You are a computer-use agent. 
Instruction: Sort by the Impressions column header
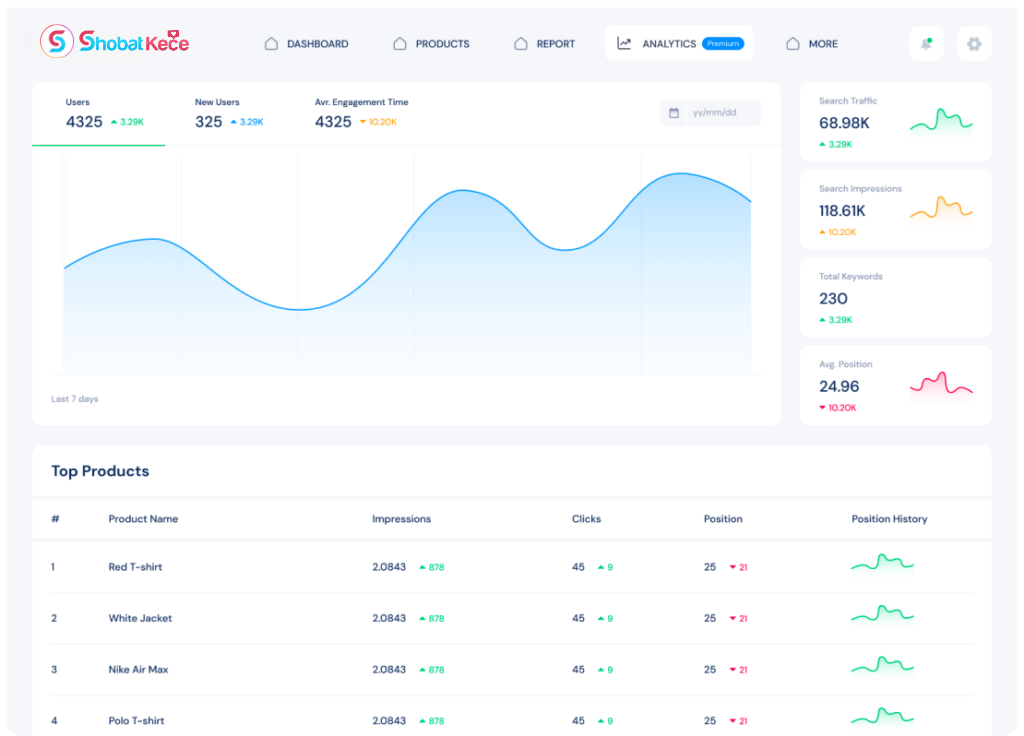coord(401,519)
